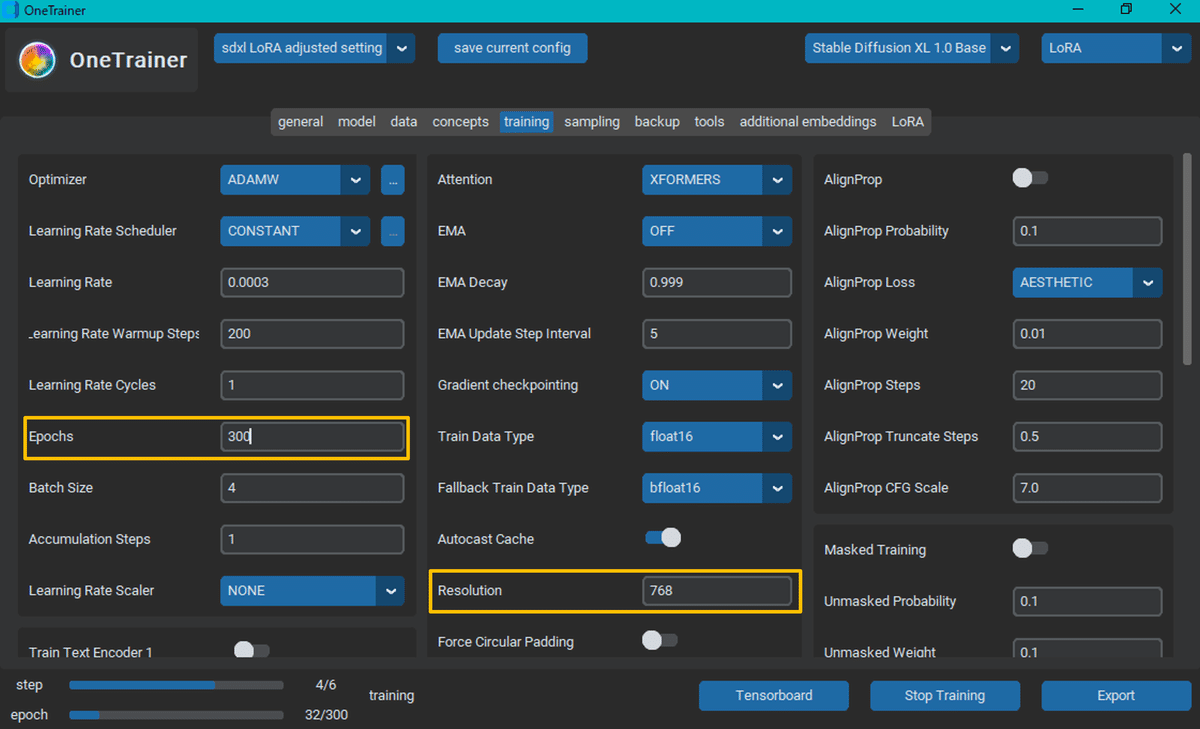Click the Unmasked Probability field

pyautogui.click(x=1088, y=602)
